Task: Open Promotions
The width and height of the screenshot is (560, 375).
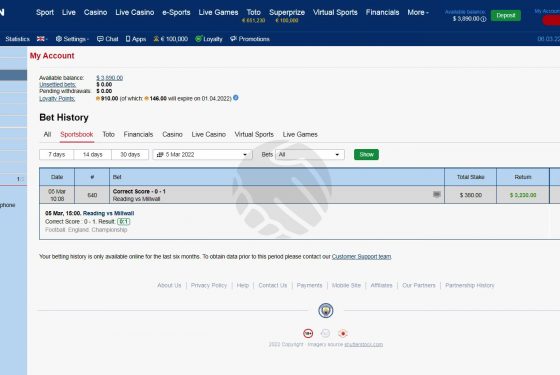Action: [250, 39]
